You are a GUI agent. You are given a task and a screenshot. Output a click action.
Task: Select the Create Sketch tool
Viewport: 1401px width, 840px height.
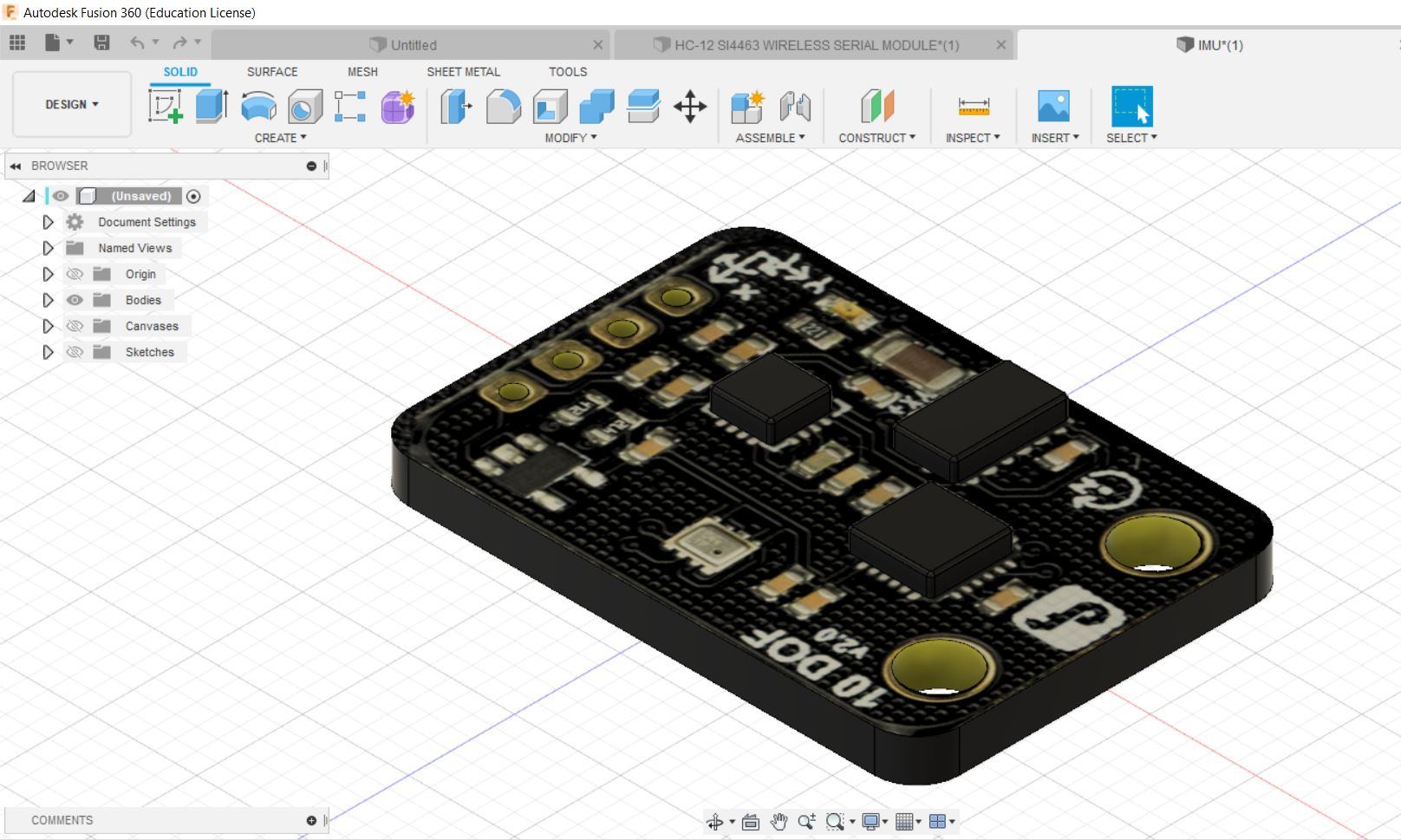[165, 107]
